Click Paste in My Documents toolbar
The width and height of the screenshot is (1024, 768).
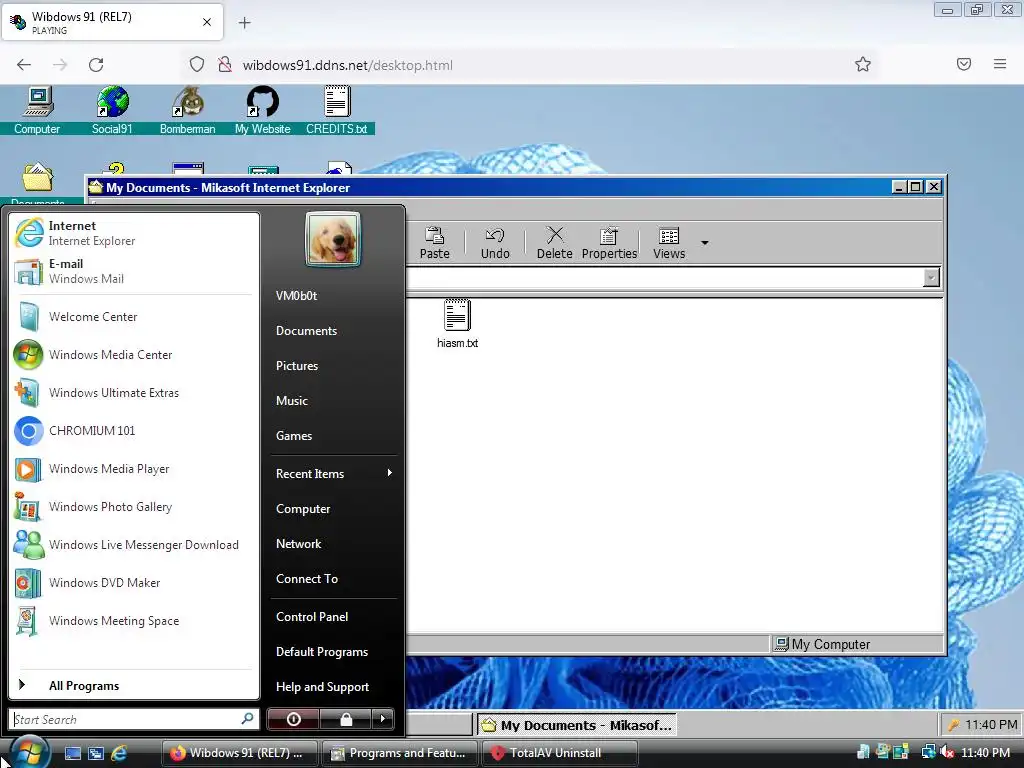[x=434, y=243]
